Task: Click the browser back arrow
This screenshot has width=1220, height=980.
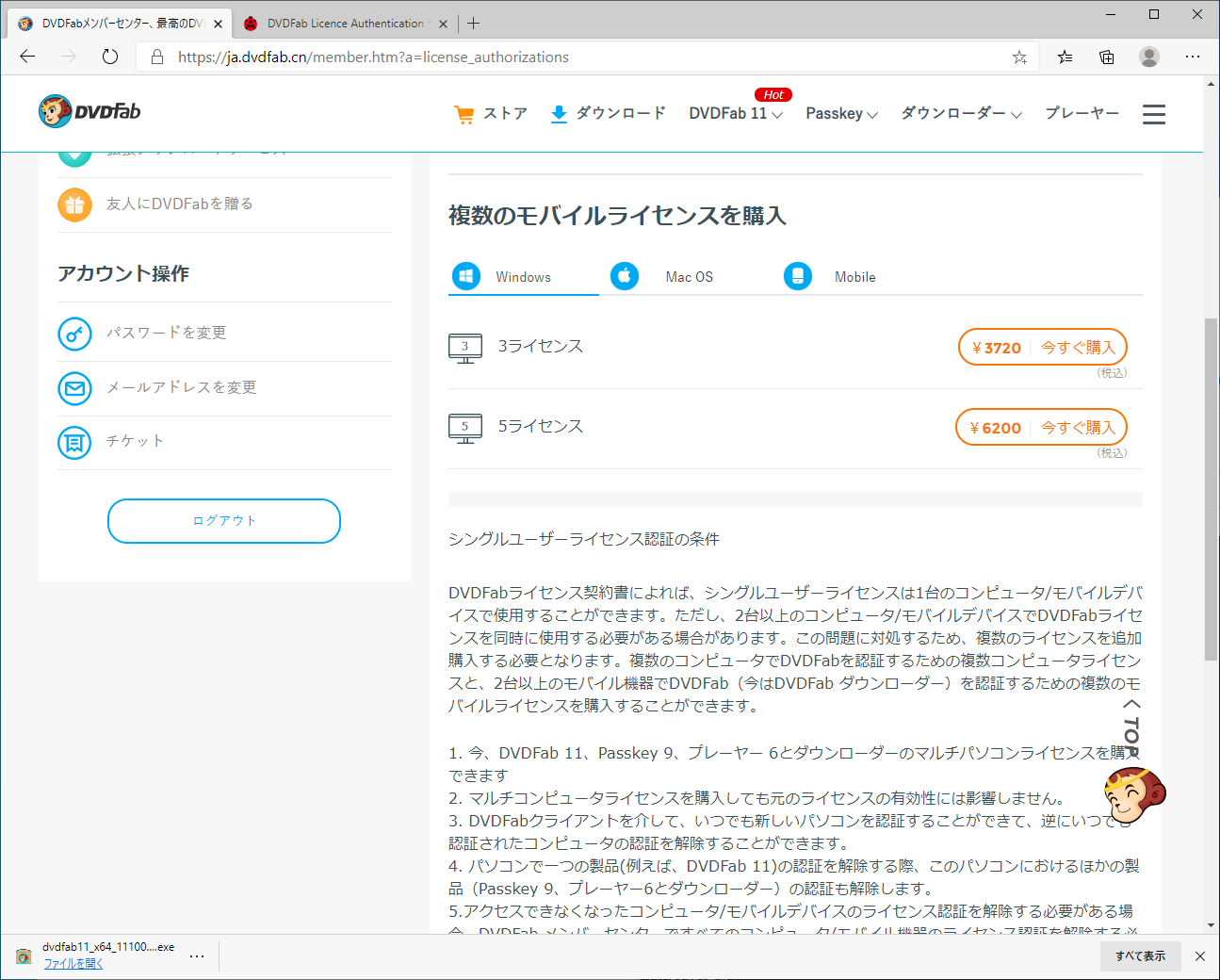Action: tap(27, 57)
